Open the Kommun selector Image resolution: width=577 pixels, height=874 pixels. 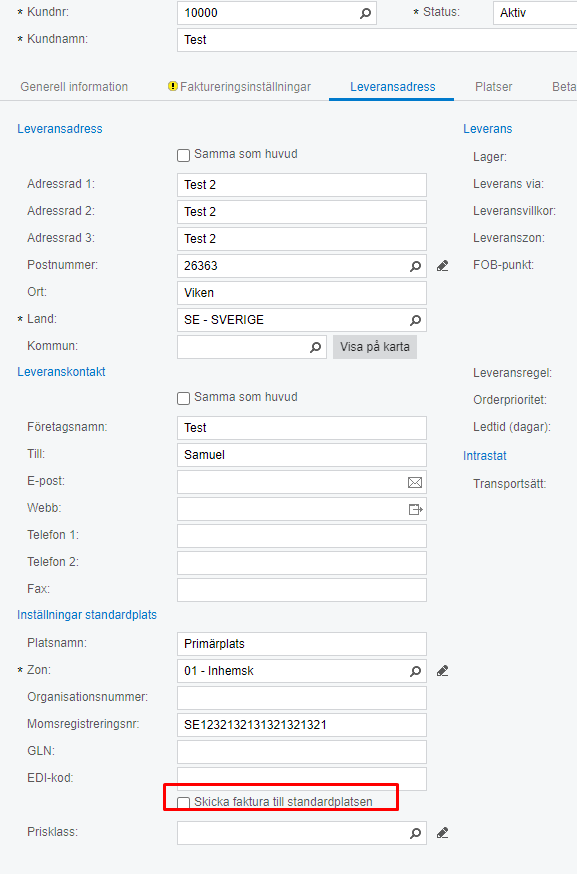(x=315, y=346)
